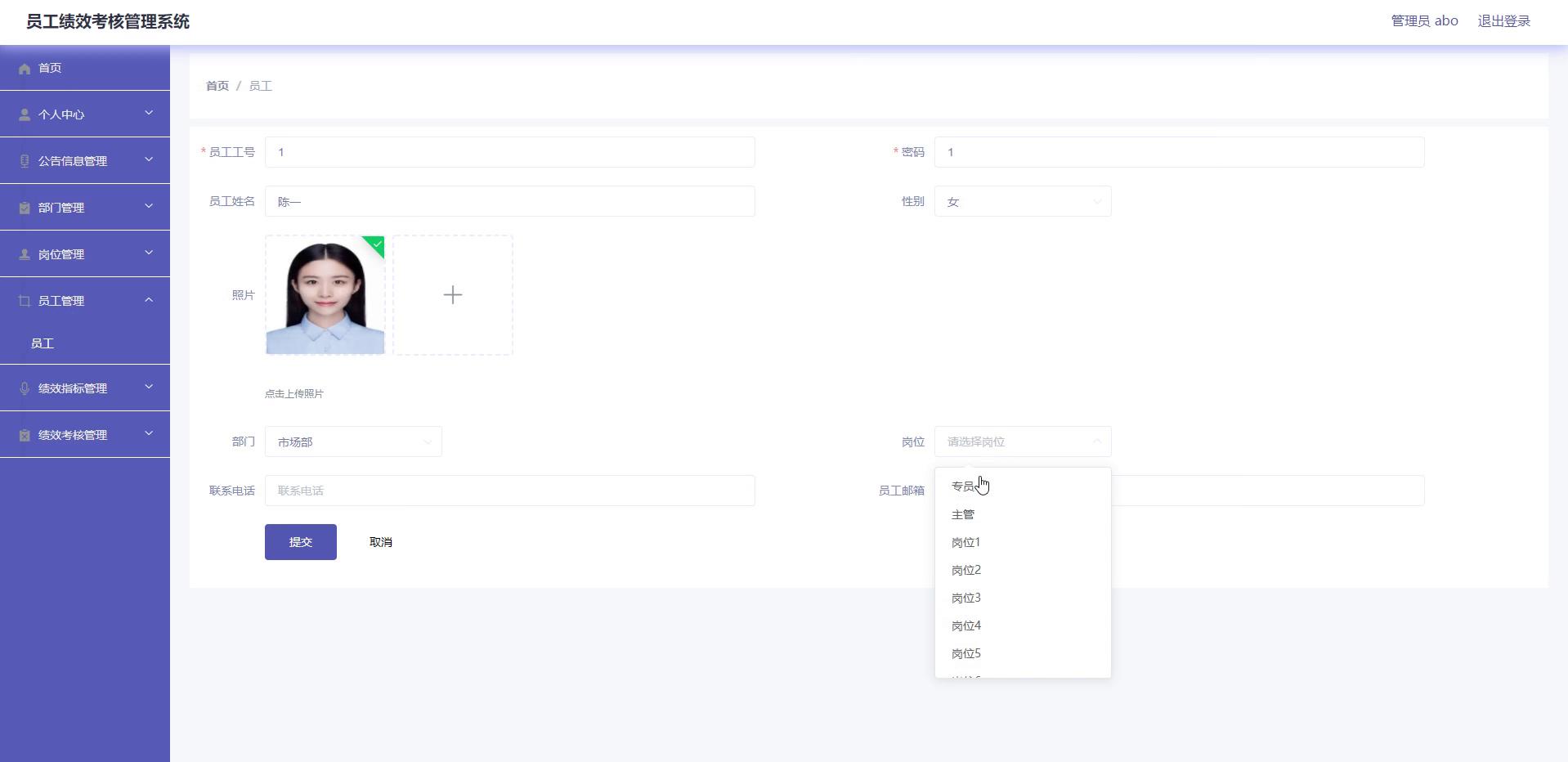Click the home icon in the sidebar
1568x762 pixels.
[25, 69]
